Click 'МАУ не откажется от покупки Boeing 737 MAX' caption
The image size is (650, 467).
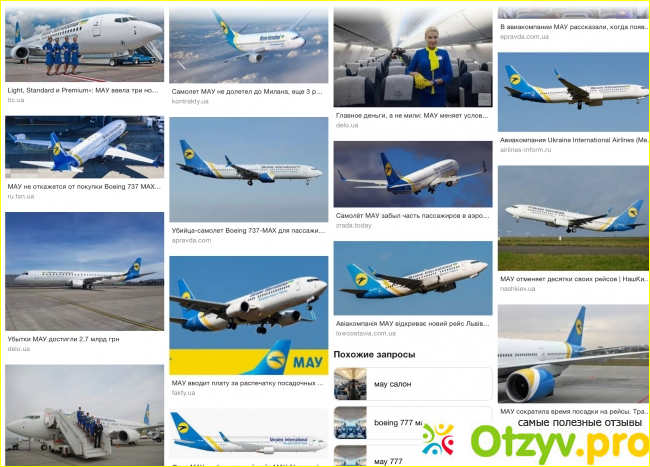(84, 186)
